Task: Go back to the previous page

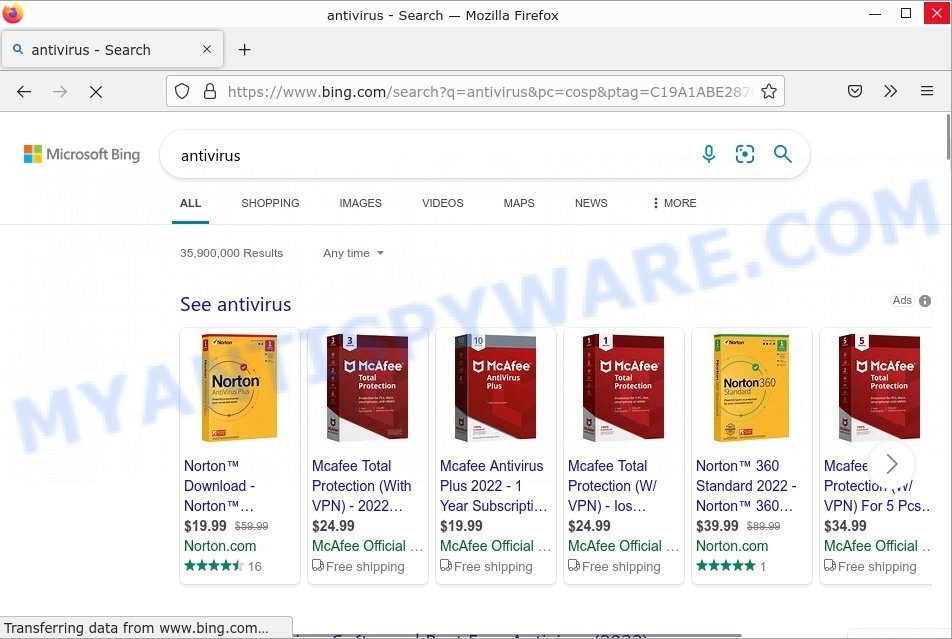Action: 24,92
